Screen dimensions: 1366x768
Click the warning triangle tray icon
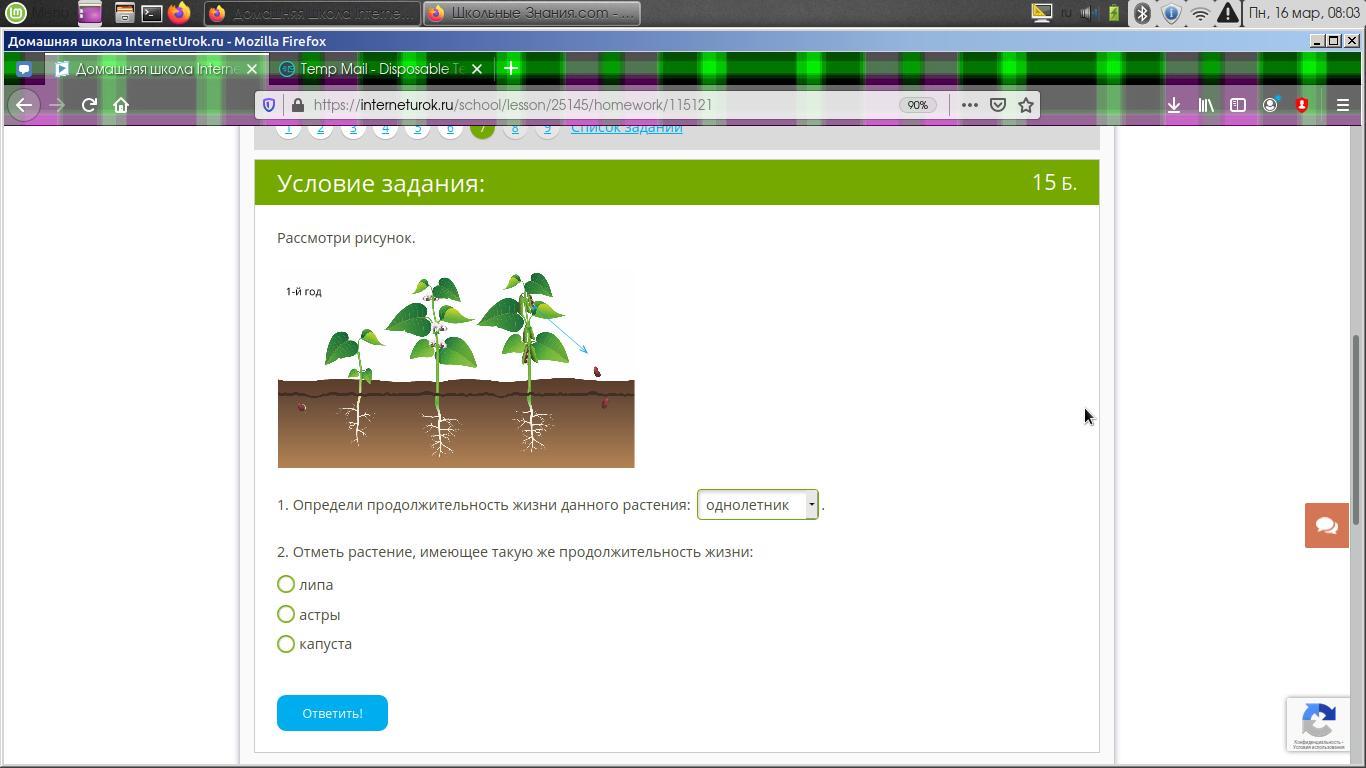[x=1228, y=13]
